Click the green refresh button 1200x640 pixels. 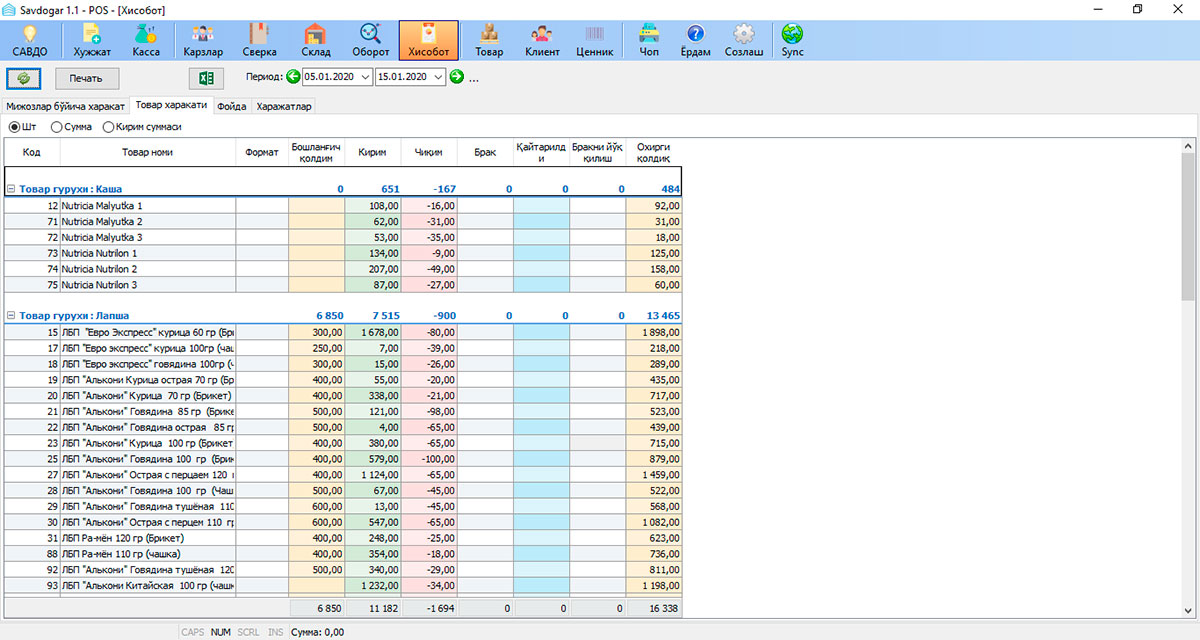[x=23, y=77]
